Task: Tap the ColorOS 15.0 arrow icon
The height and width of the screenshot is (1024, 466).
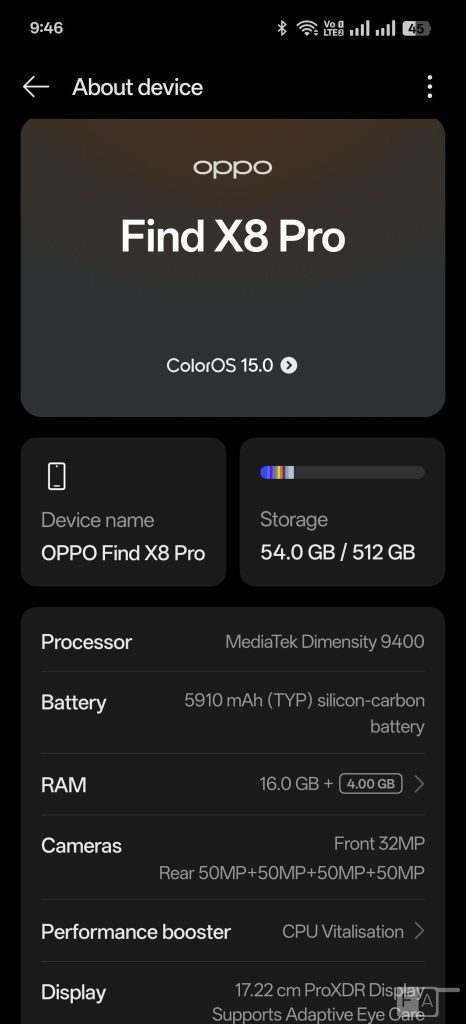Action: (288, 365)
